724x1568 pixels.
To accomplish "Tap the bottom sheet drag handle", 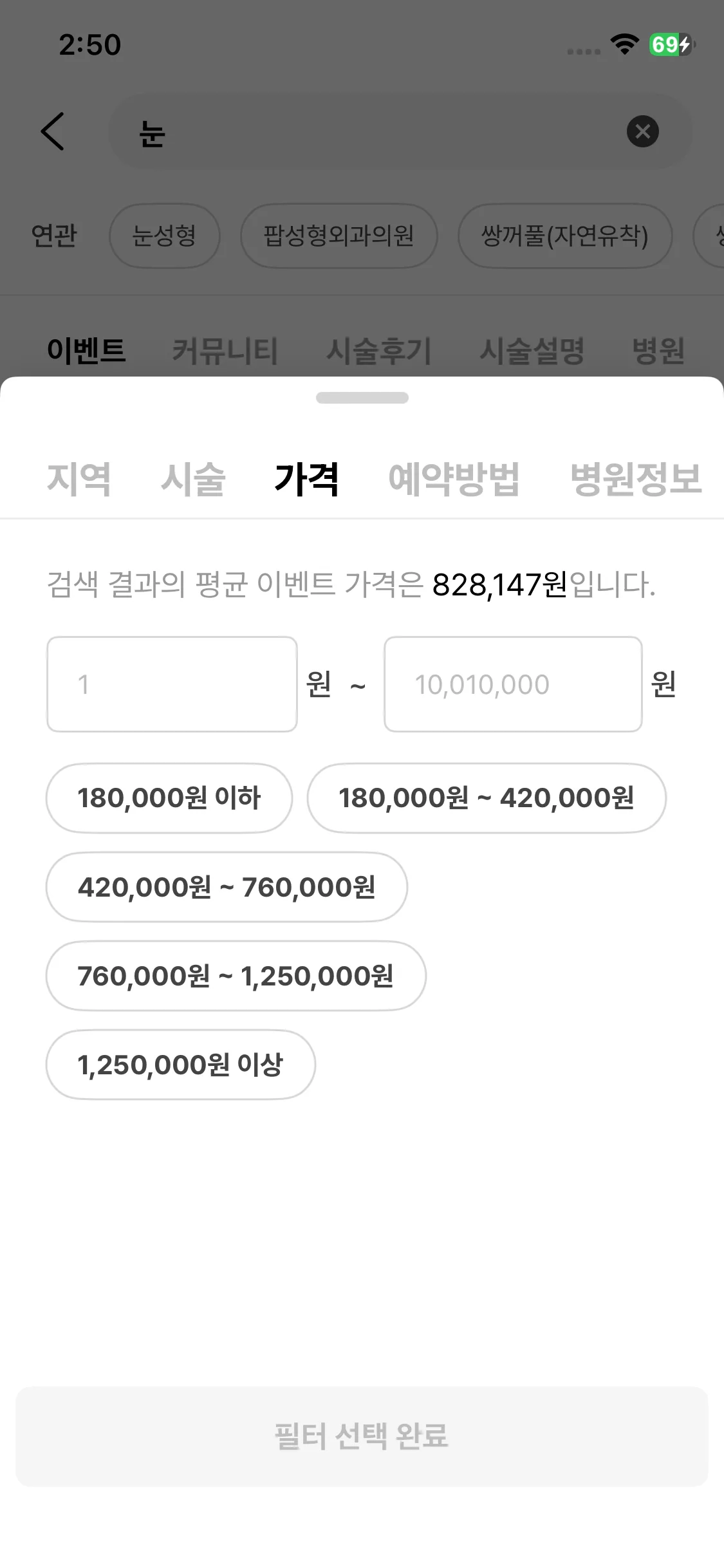I will coord(362,398).
